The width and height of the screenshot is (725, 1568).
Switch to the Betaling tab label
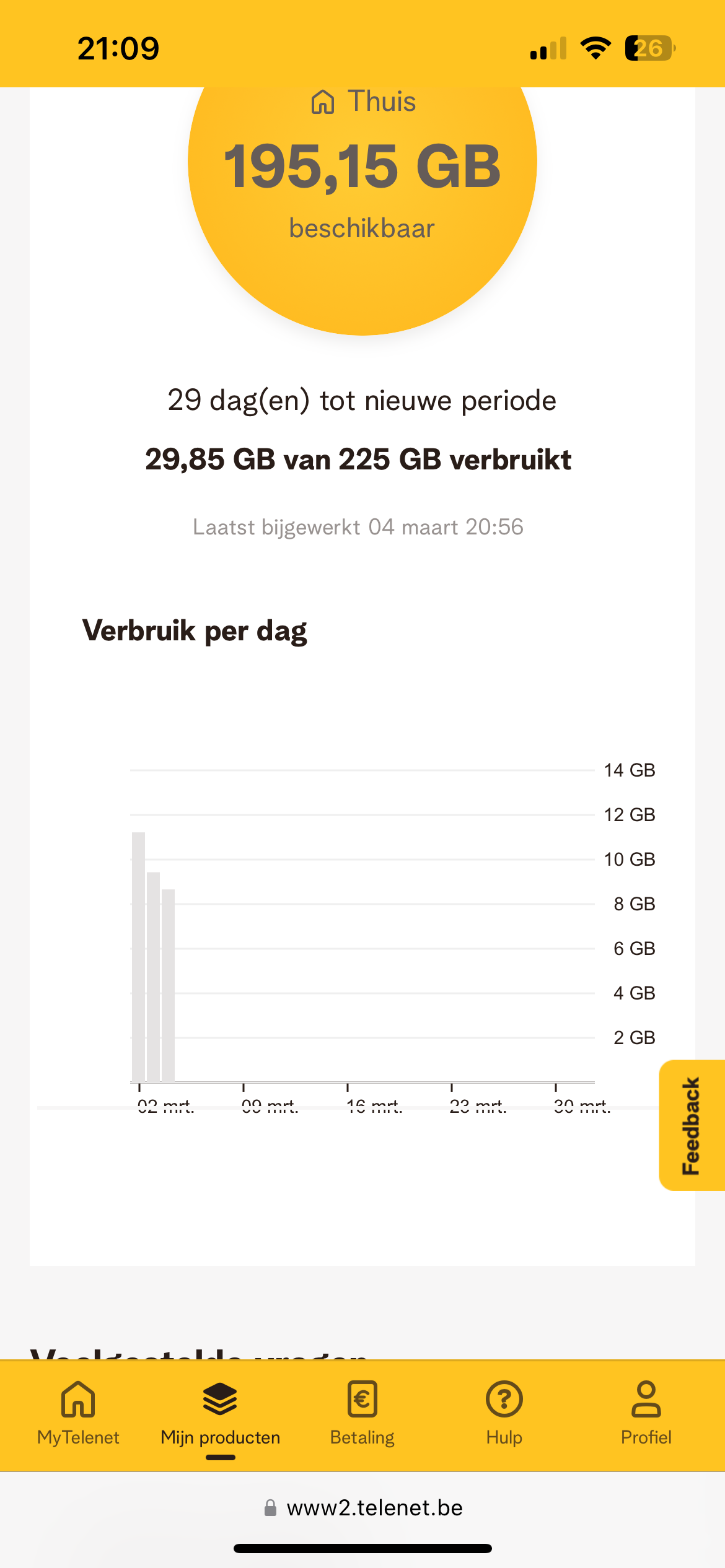pos(362,1437)
